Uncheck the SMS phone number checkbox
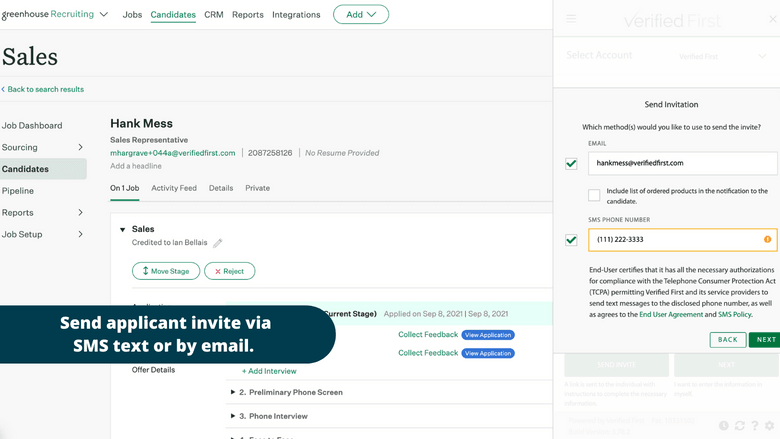This screenshot has height=439, width=780. 571,240
